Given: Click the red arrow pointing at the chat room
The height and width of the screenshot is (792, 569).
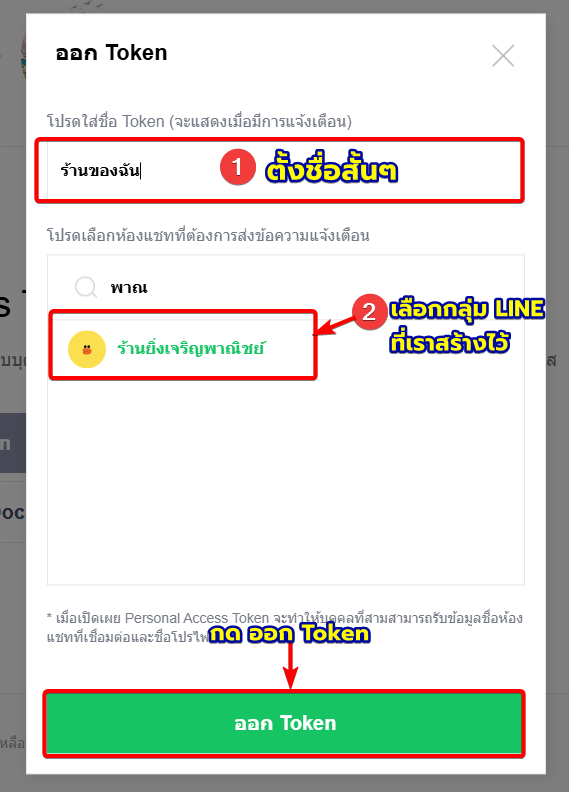Looking at the screenshot, I should click(x=334, y=326).
